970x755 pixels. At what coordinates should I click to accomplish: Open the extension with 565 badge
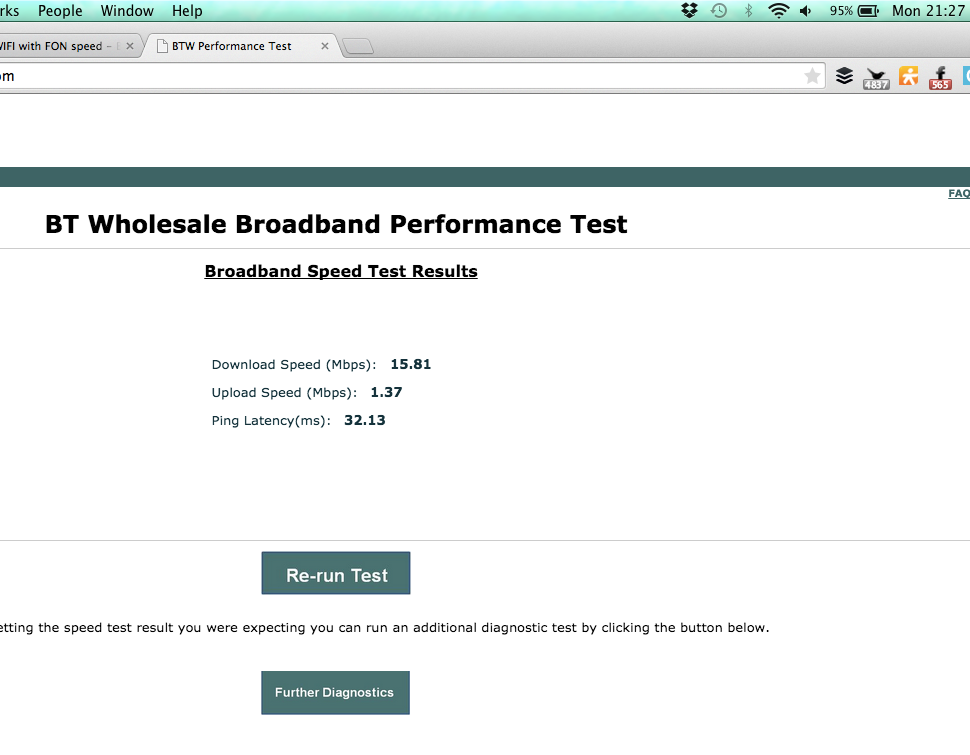940,78
